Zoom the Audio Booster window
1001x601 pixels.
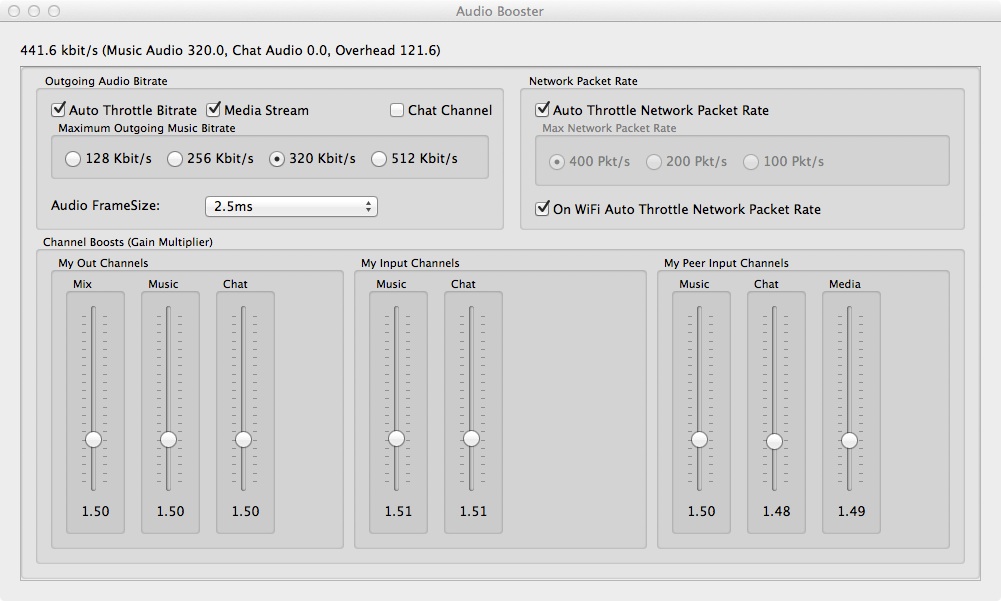coord(54,11)
